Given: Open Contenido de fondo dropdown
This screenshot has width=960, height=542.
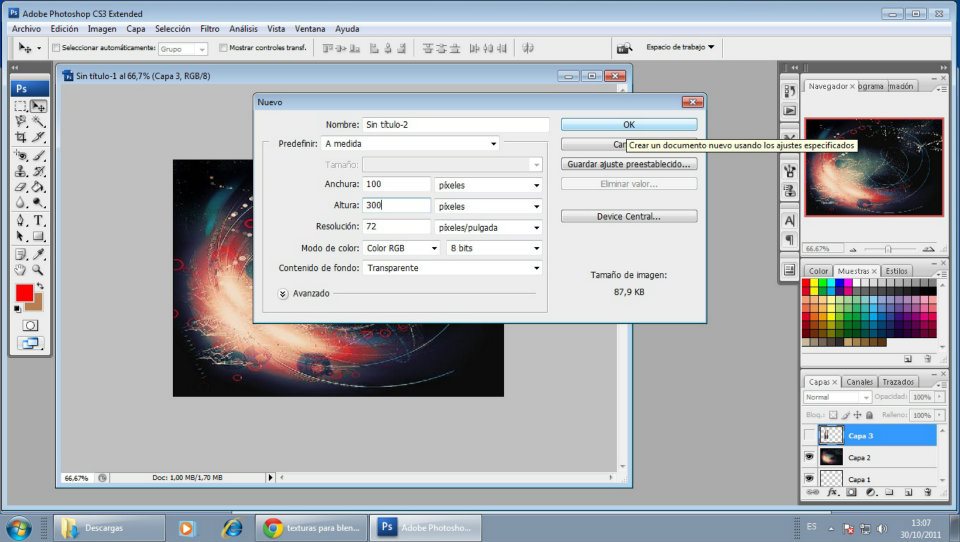Looking at the screenshot, I should coord(452,268).
